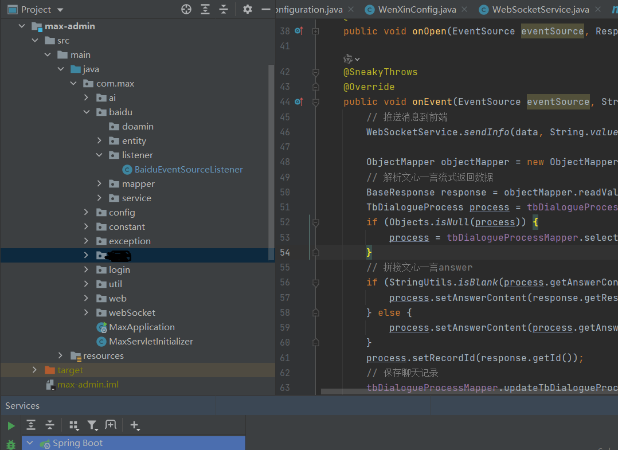Expand the entity package

point(99,140)
